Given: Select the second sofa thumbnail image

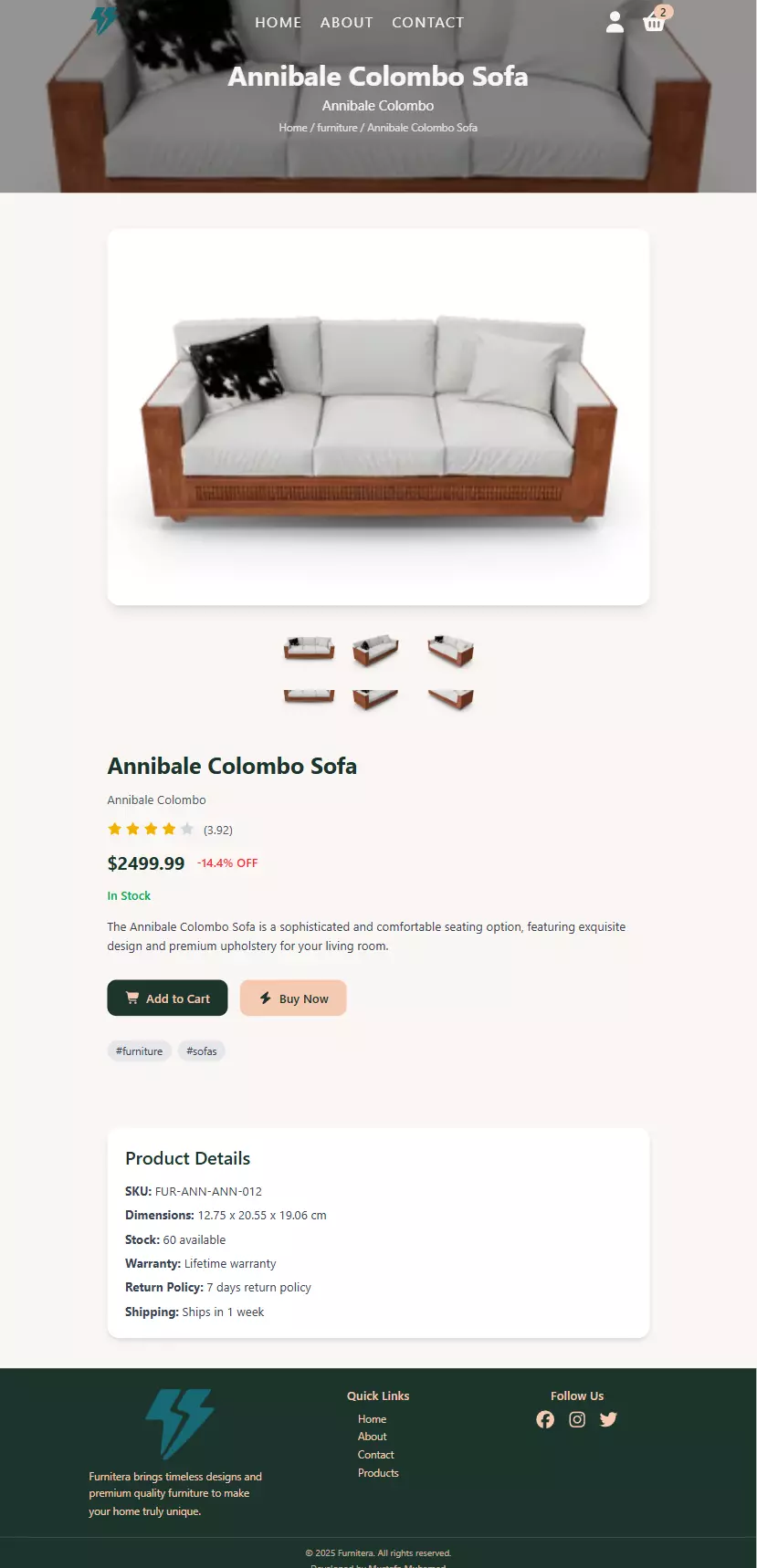Looking at the screenshot, I should click(x=375, y=649).
